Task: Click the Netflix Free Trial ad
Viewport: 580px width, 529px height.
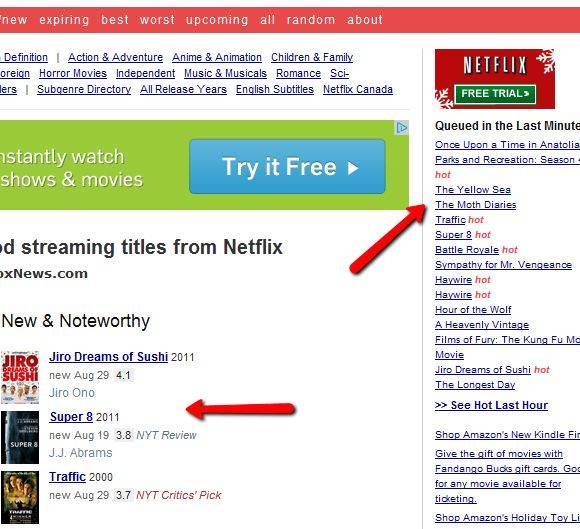Action: pyautogui.click(x=495, y=79)
